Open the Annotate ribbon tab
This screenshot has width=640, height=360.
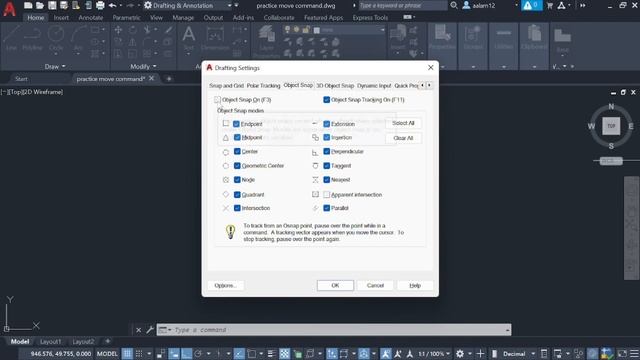pyautogui.click(x=91, y=18)
